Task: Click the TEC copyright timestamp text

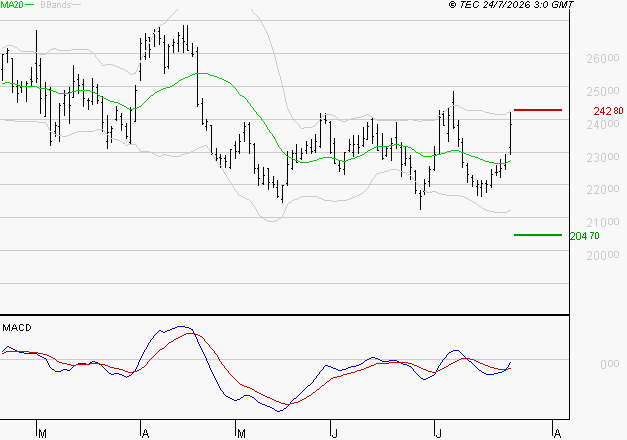Action: [x=511, y=4]
